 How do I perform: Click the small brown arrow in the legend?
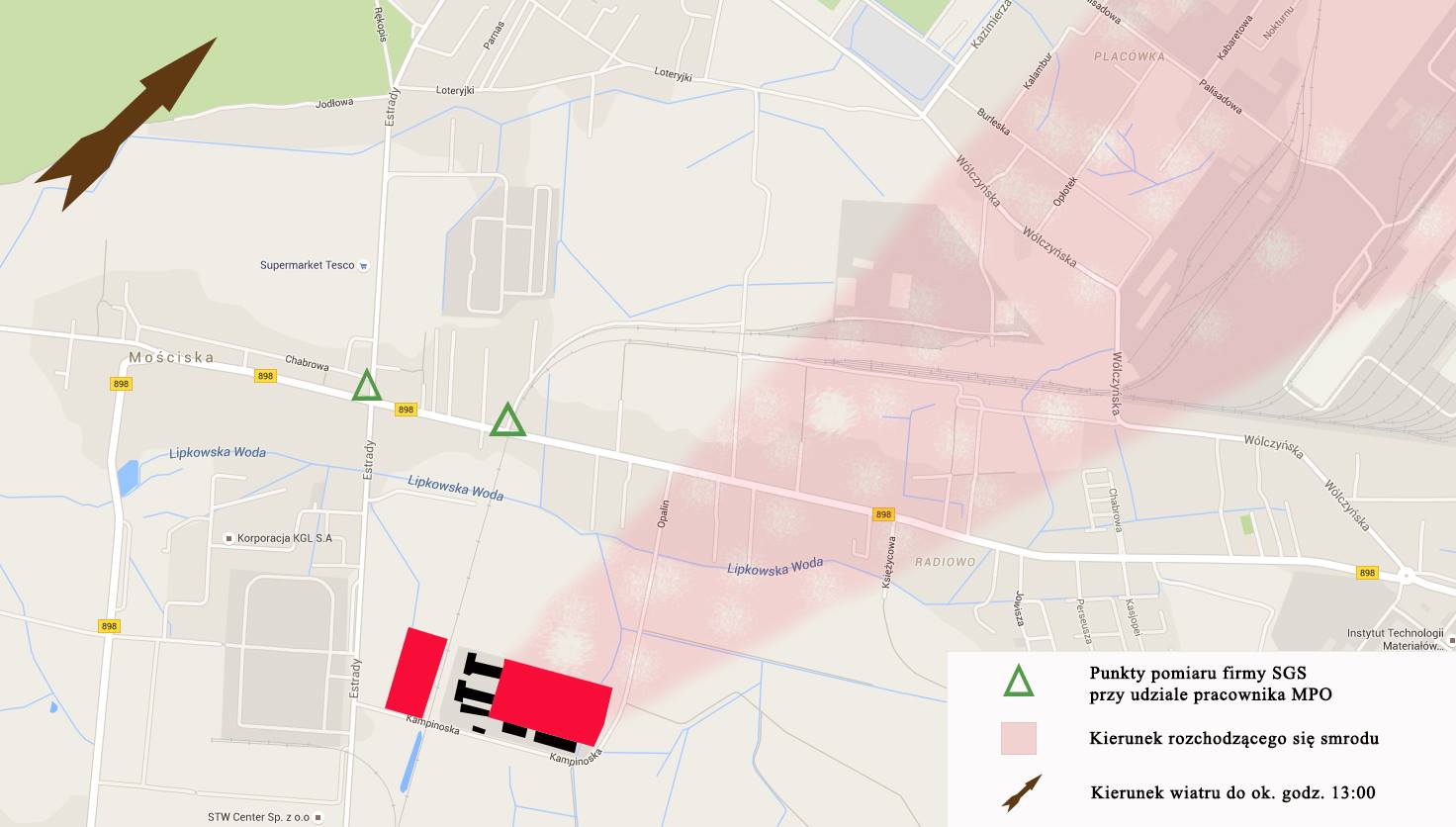[x=1022, y=793]
